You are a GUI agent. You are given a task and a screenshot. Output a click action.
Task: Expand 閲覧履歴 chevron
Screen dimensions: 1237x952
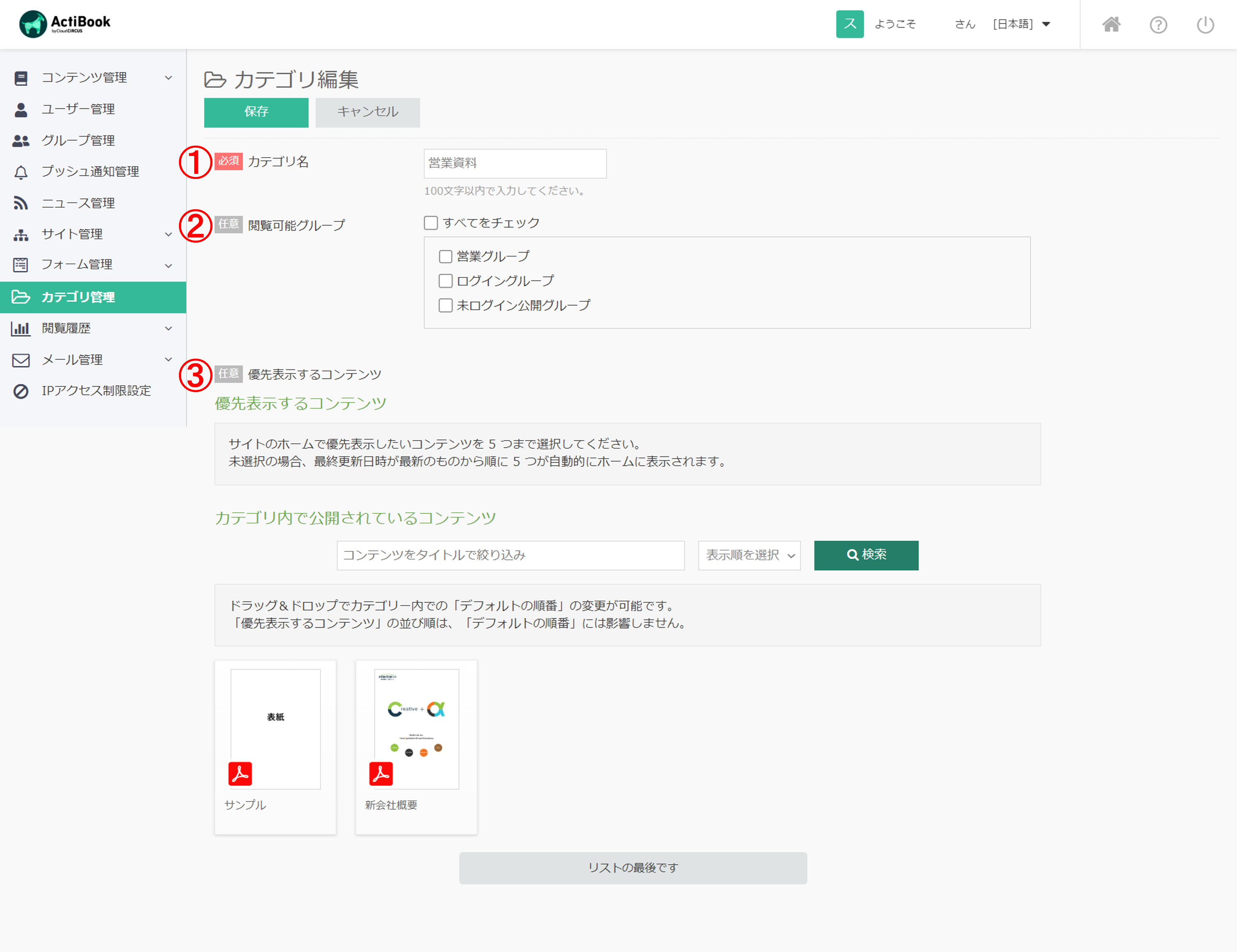point(168,329)
